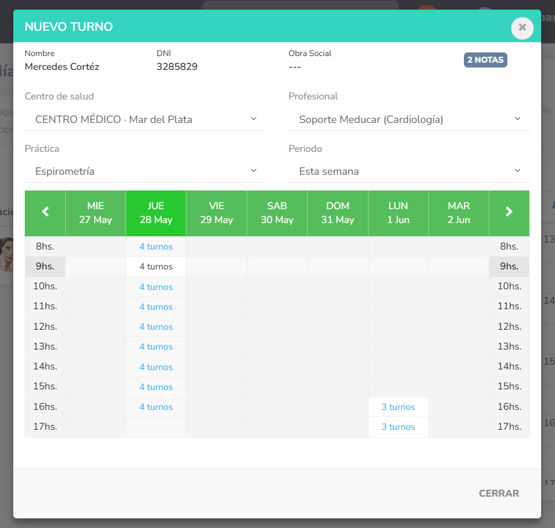The height and width of the screenshot is (528, 555).
Task: Select the MAR 2 Jun day header
Action: [459, 213]
